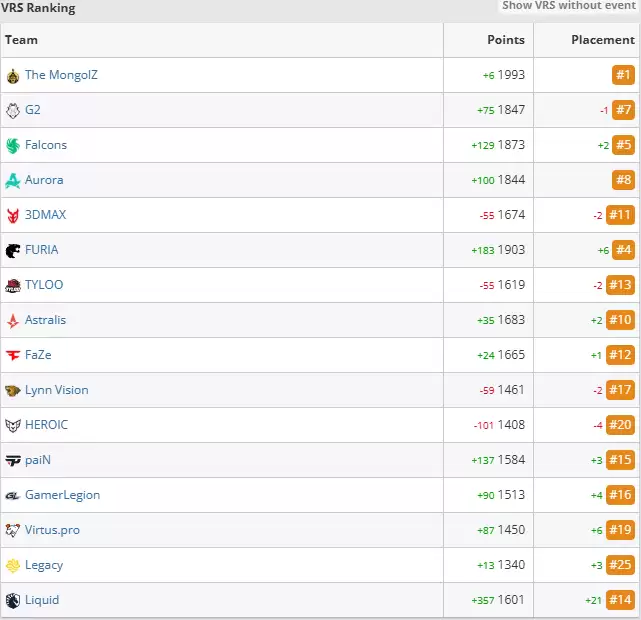The height and width of the screenshot is (620, 641).
Task: Open the HEROIC team link
Action: click(46, 425)
